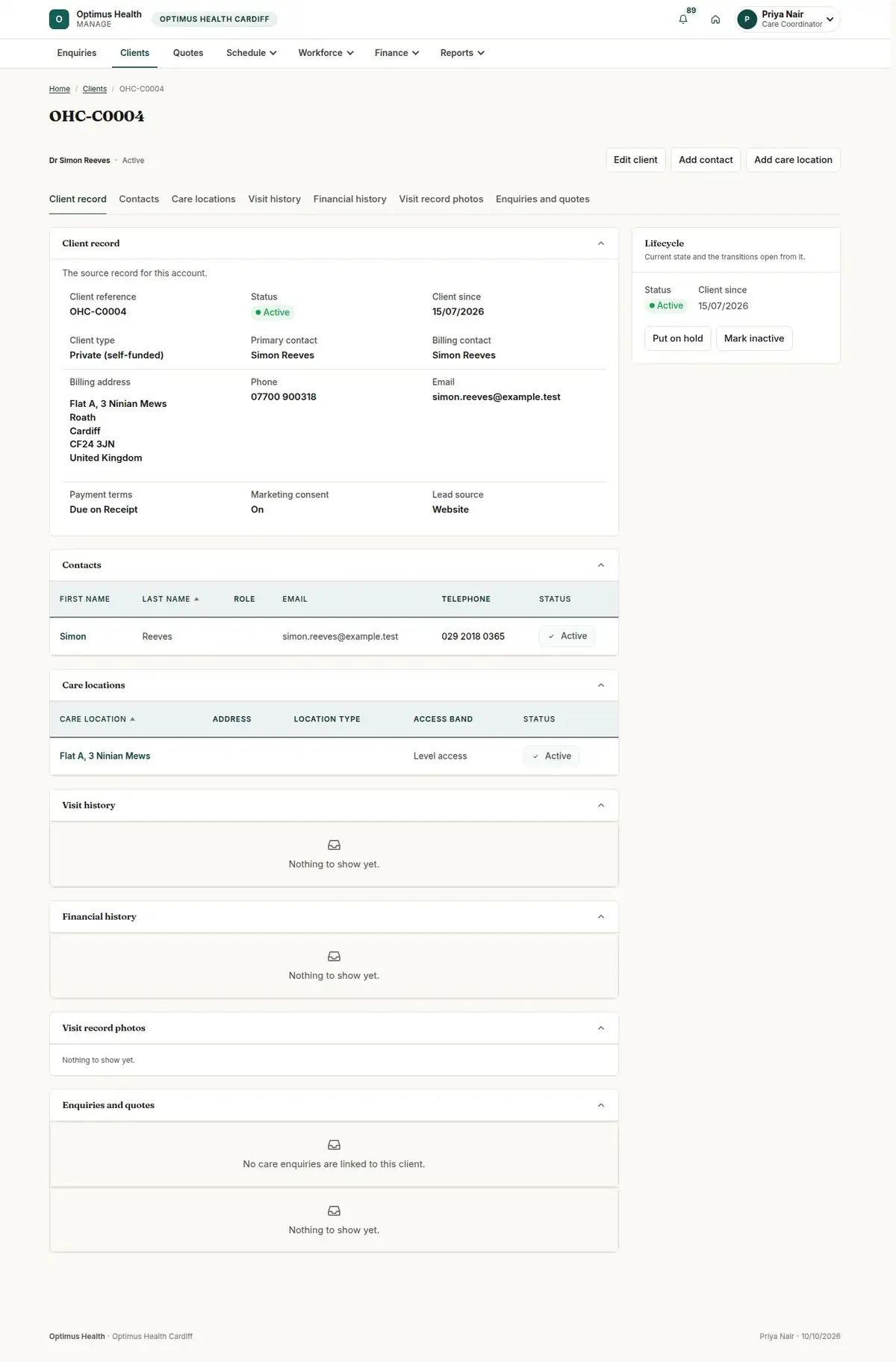Click the Edit client button
Screen dimensions: 896x1362
click(635, 160)
